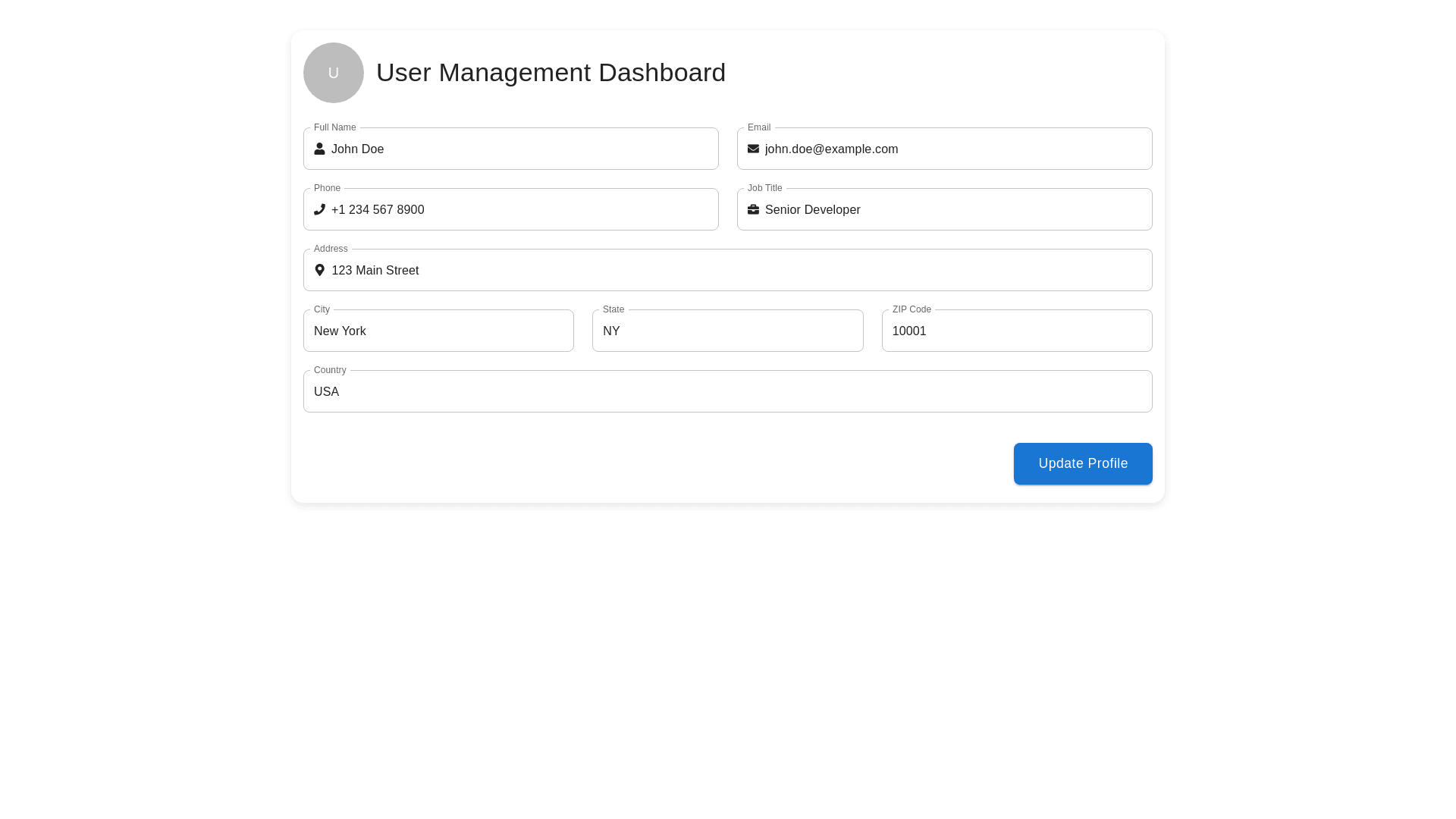Click the envelope icon in Email field
This screenshot has width=1456, height=819.
753,149
